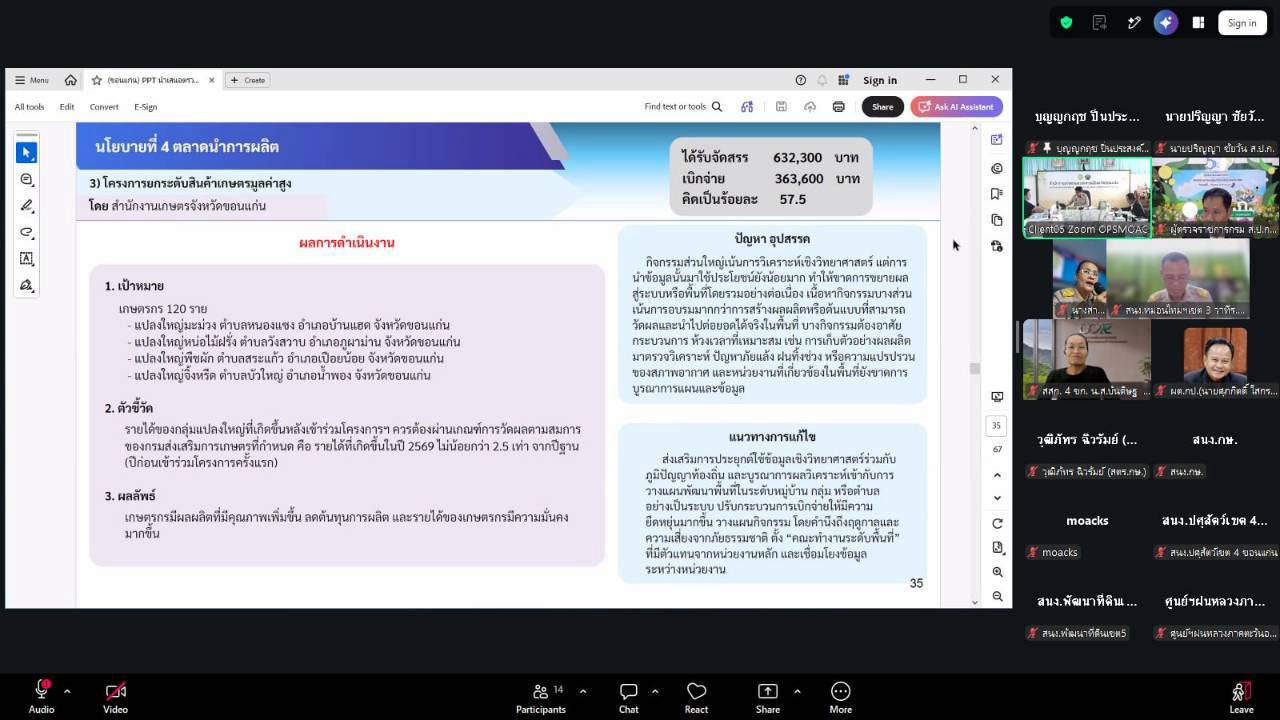Expand the Participants options chevron

(x=583, y=691)
